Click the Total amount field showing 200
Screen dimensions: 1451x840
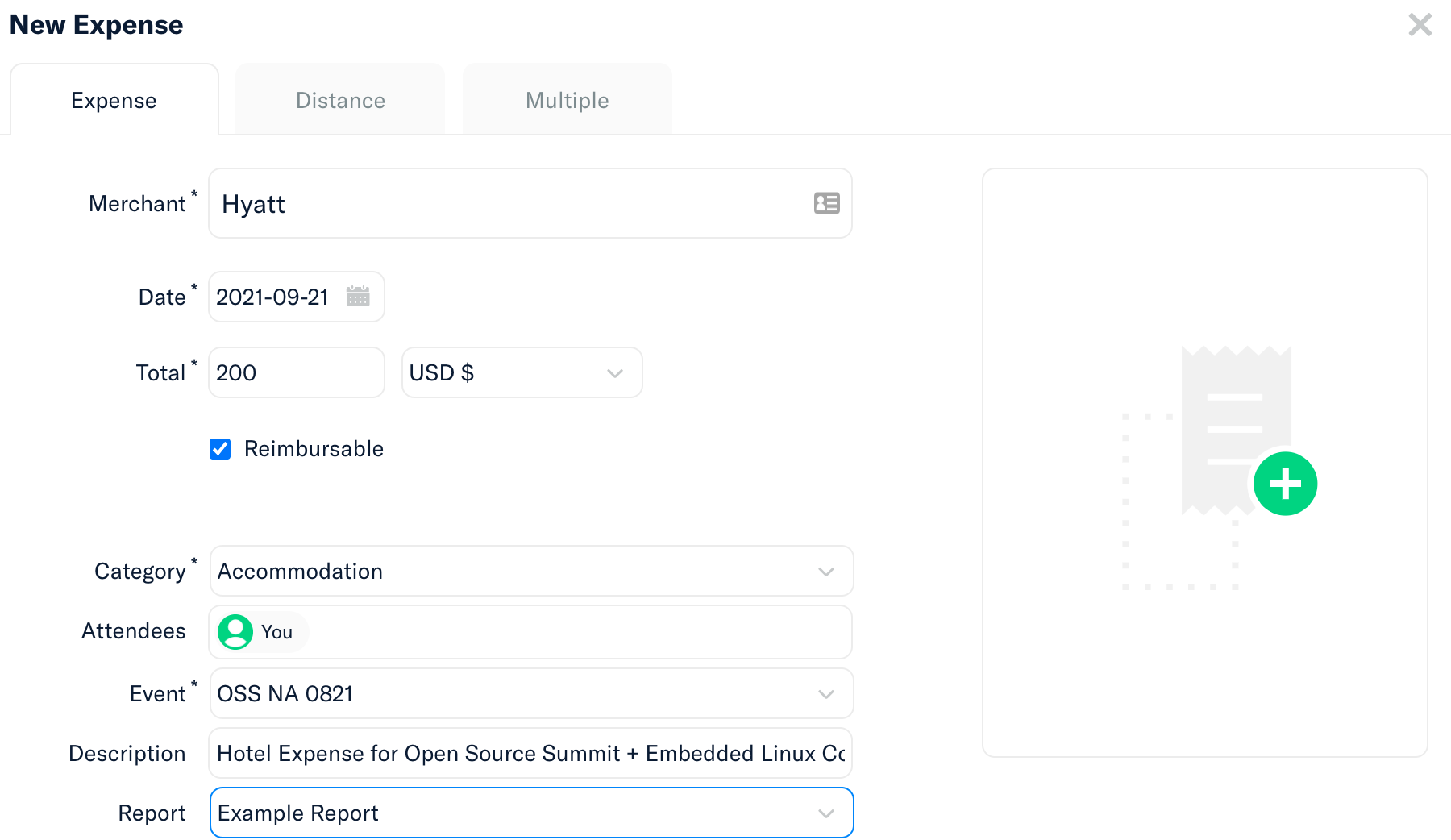295,372
